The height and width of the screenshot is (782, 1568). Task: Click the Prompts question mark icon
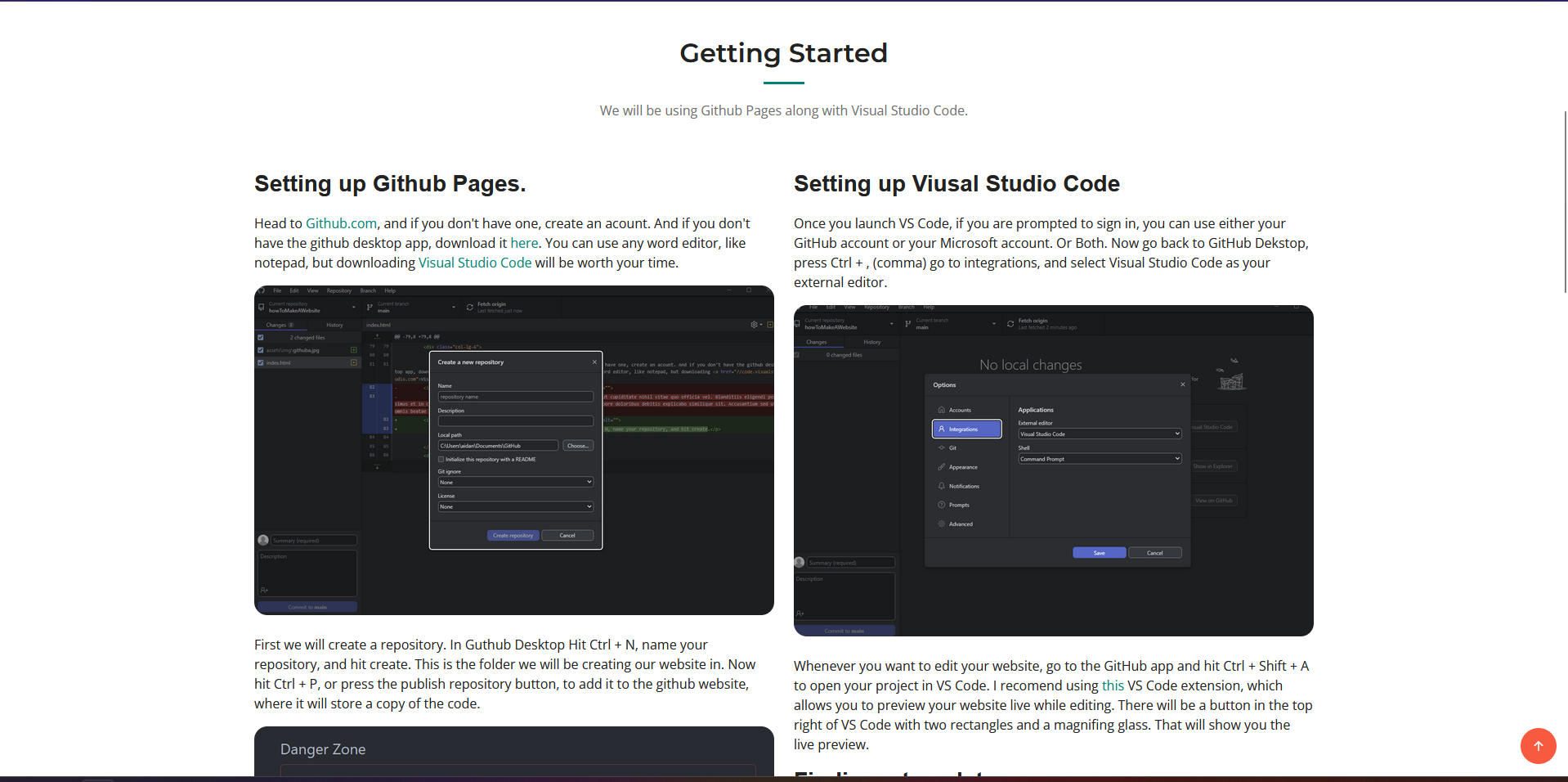click(942, 505)
